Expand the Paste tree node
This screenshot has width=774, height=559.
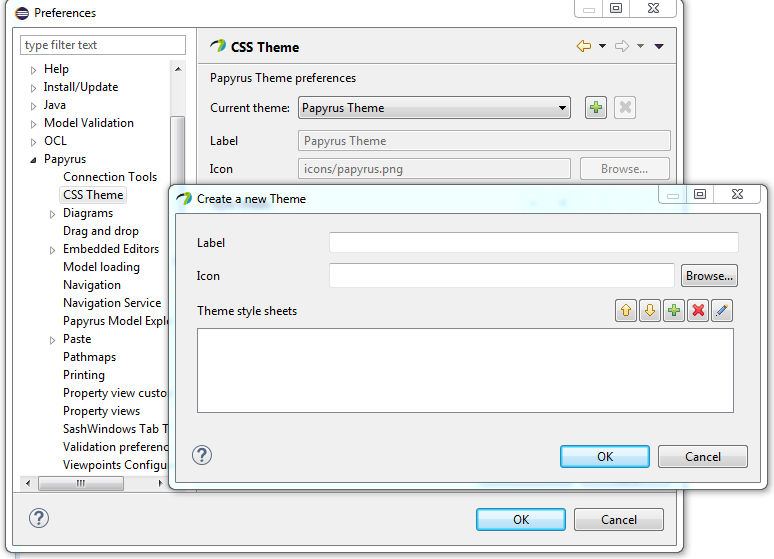[52, 340]
